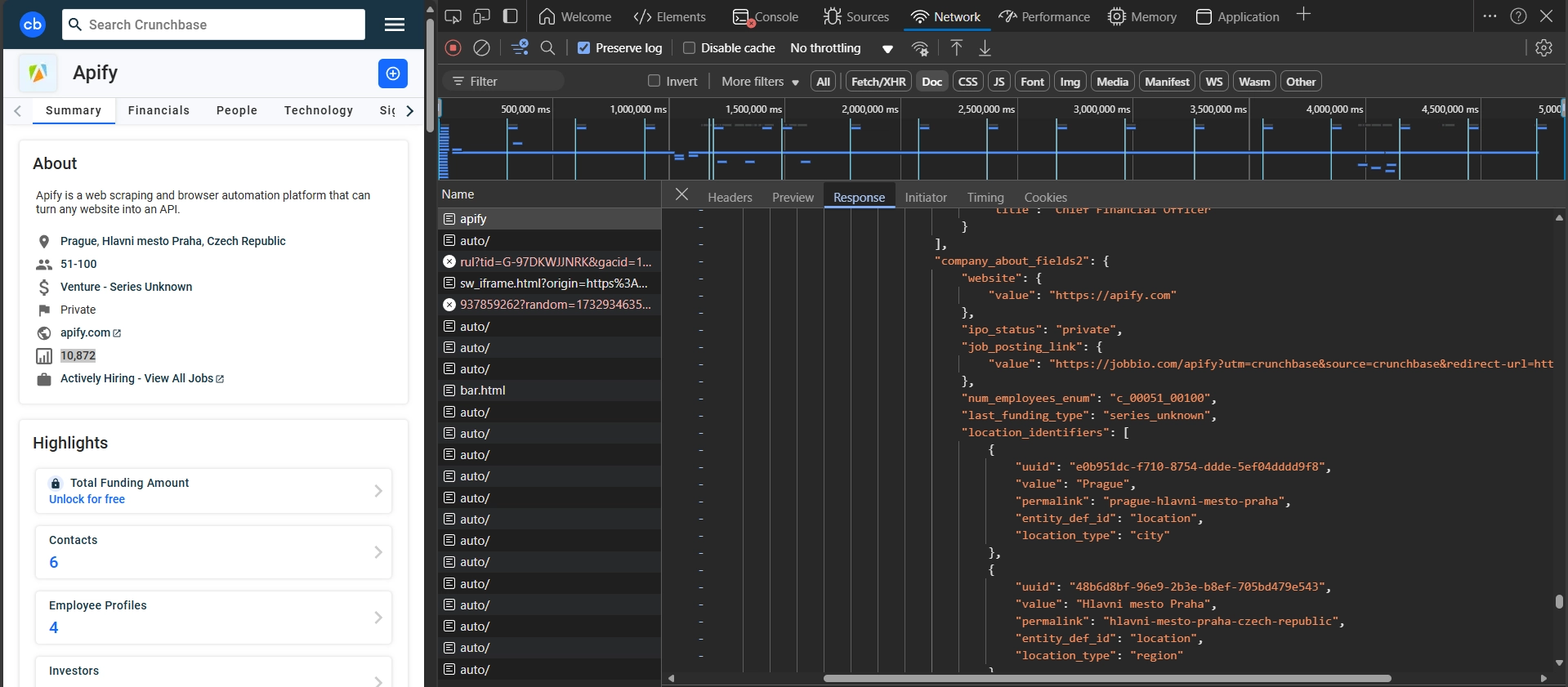Uncheck Preserve log checkbox
1568x687 pixels.
click(584, 48)
